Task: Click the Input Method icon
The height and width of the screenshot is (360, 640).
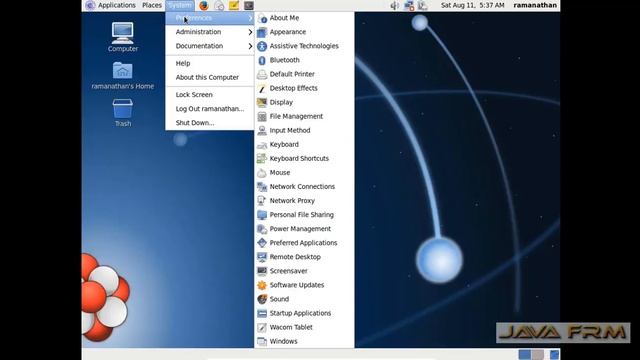Action: click(262, 131)
